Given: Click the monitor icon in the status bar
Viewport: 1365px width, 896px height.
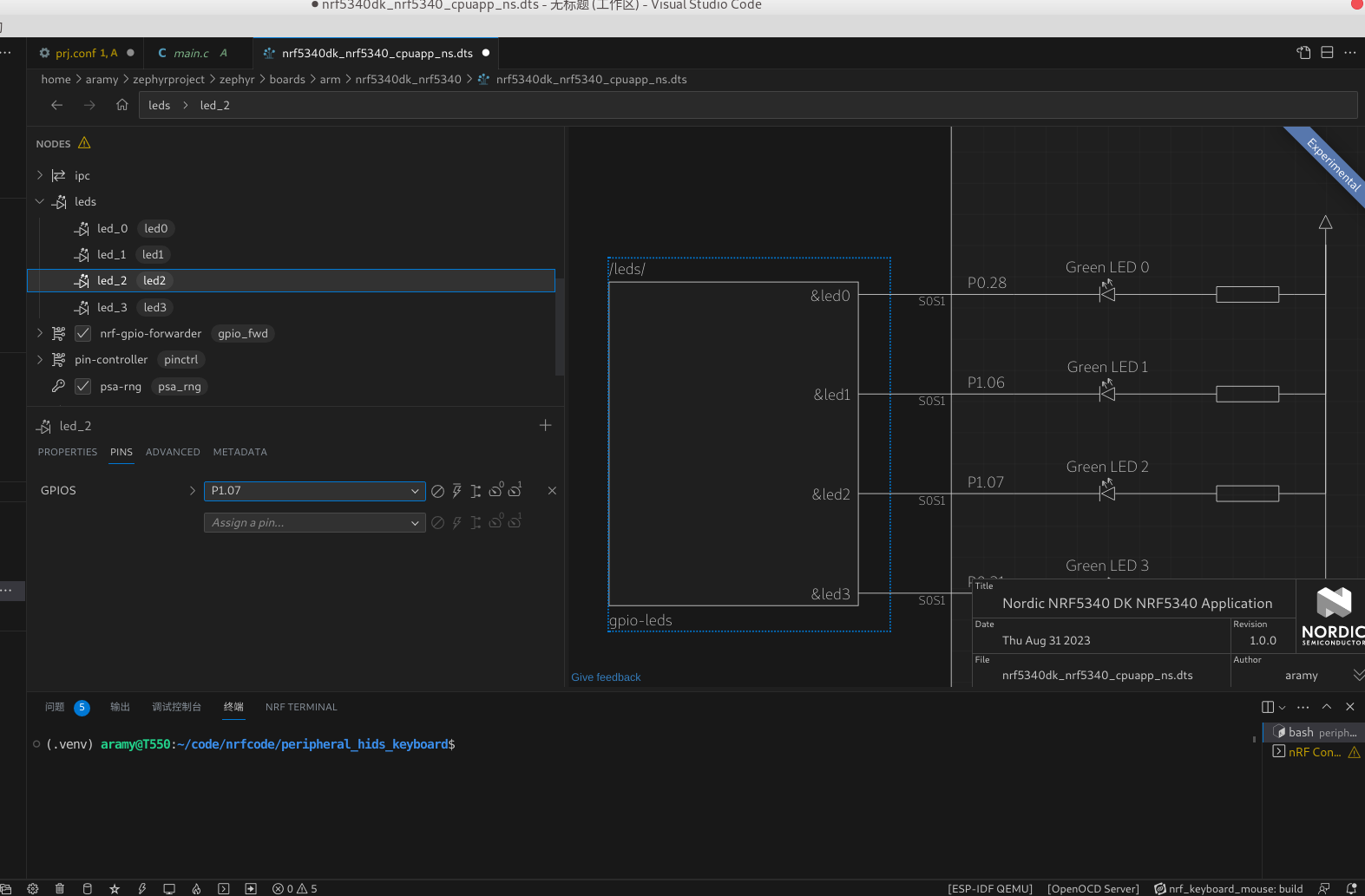Looking at the screenshot, I should 169,888.
